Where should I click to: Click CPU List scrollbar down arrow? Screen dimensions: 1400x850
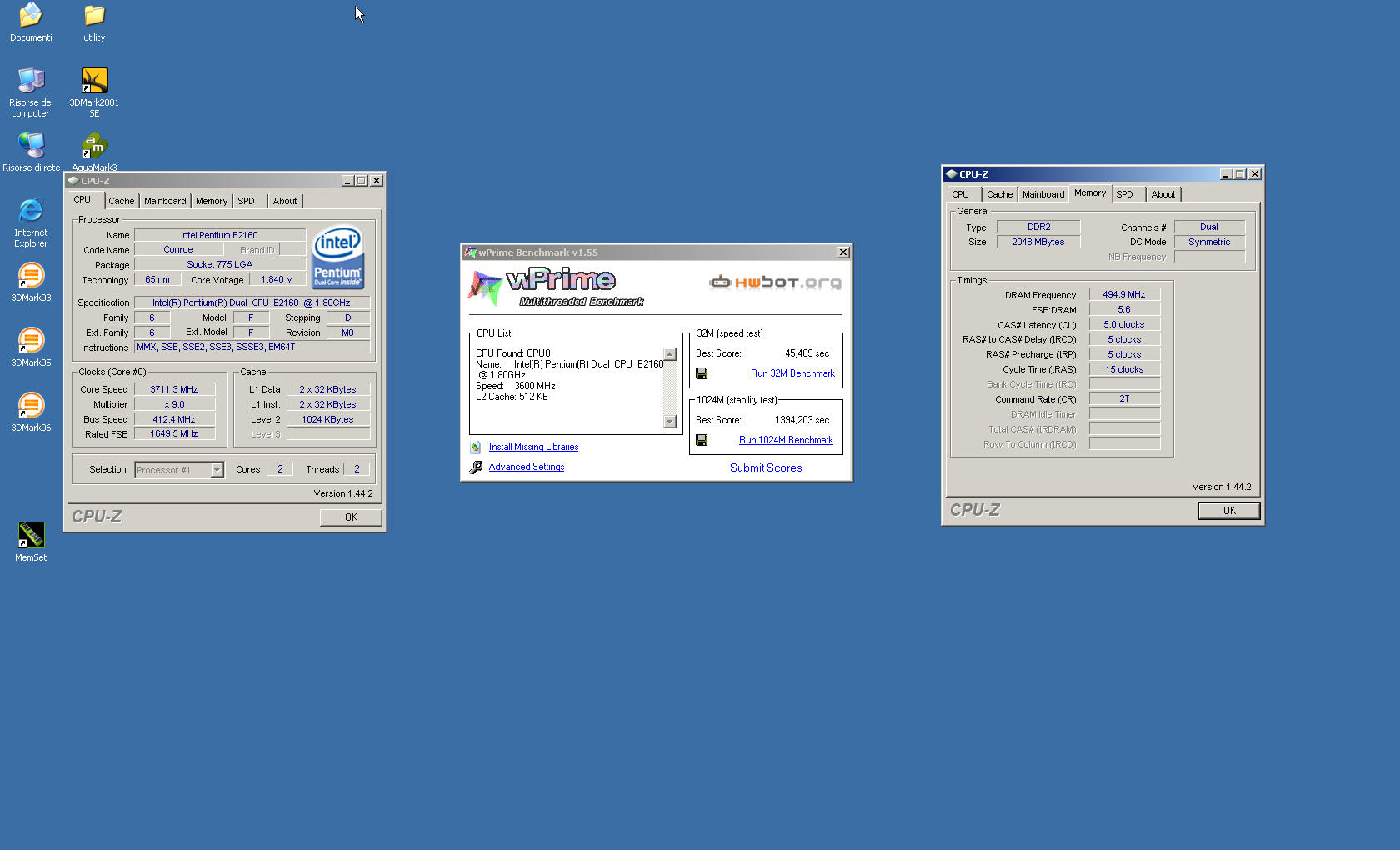click(670, 421)
